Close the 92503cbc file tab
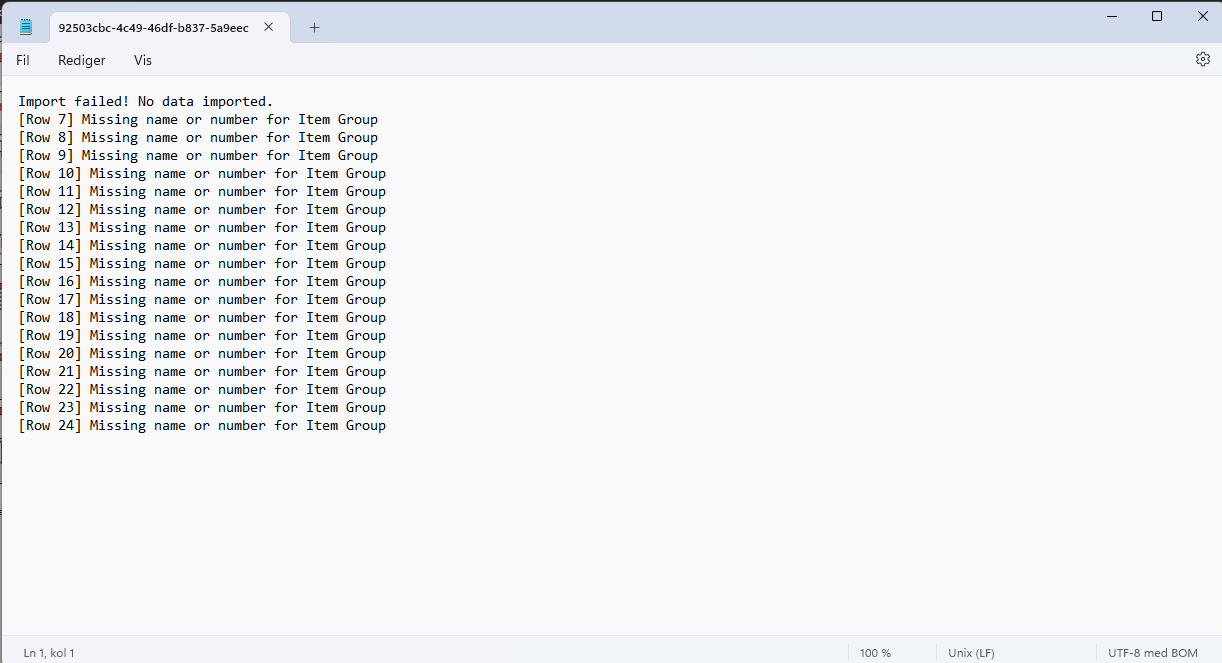This screenshot has width=1222, height=663. pyautogui.click(x=268, y=28)
